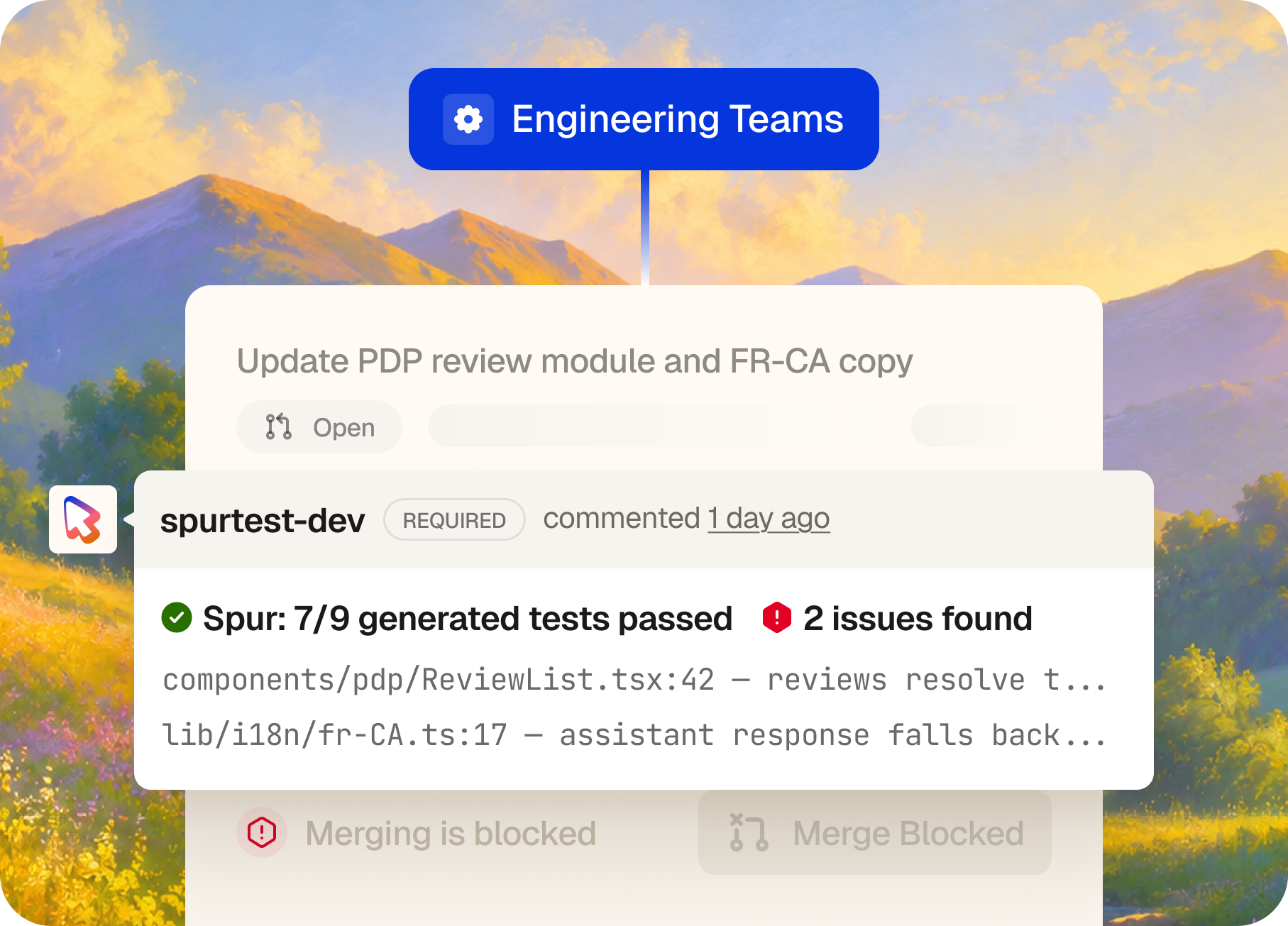The width and height of the screenshot is (1288, 926).
Task: Click the merge icon inside Merge Blocked button
Action: click(749, 832)
